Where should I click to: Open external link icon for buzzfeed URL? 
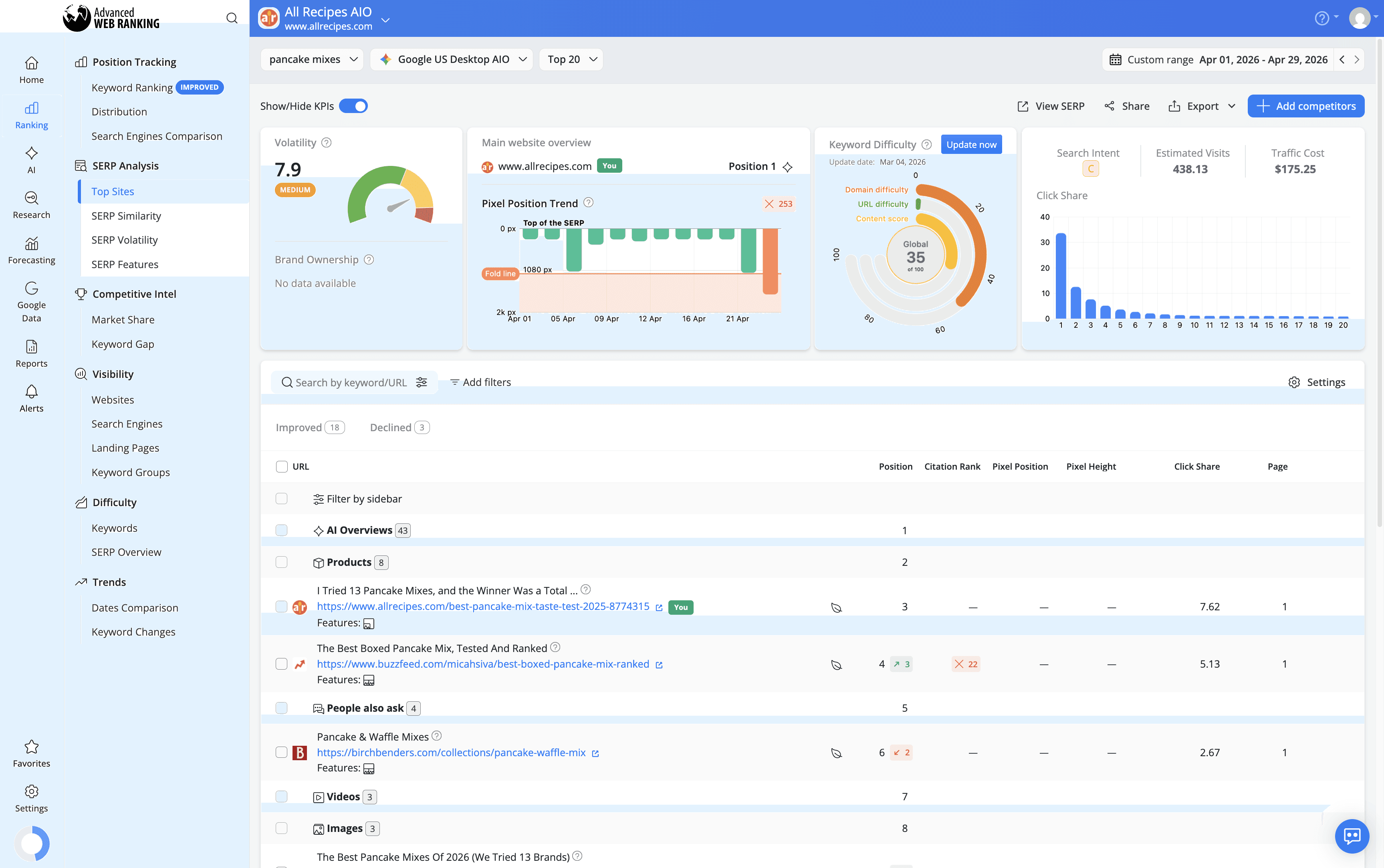(x=659, y=665)
